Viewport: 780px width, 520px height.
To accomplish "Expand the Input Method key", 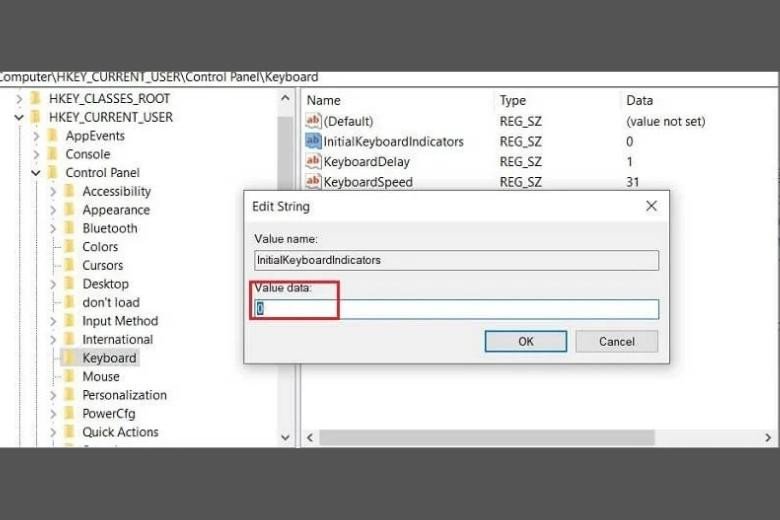I will (x=53, y=321).
